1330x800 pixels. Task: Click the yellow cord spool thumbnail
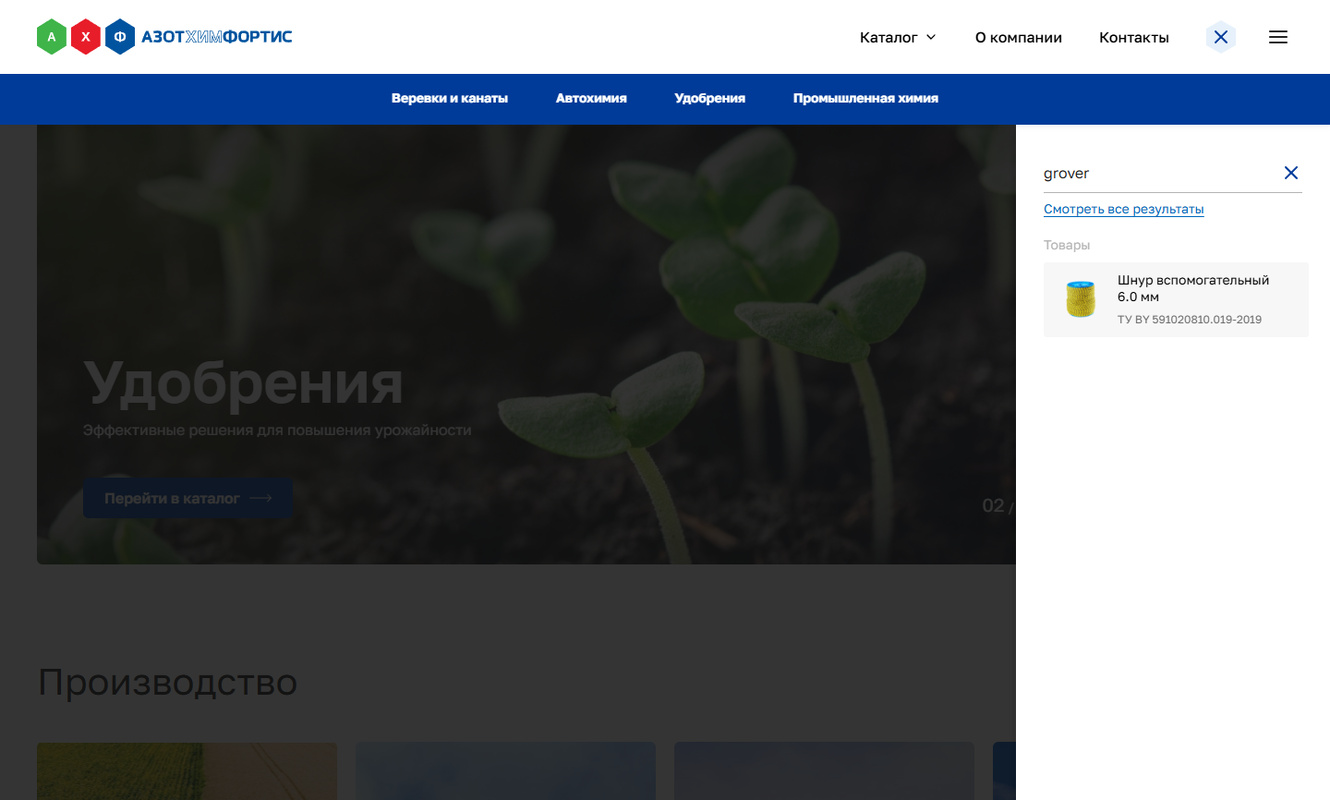(x=1081, y=299)
